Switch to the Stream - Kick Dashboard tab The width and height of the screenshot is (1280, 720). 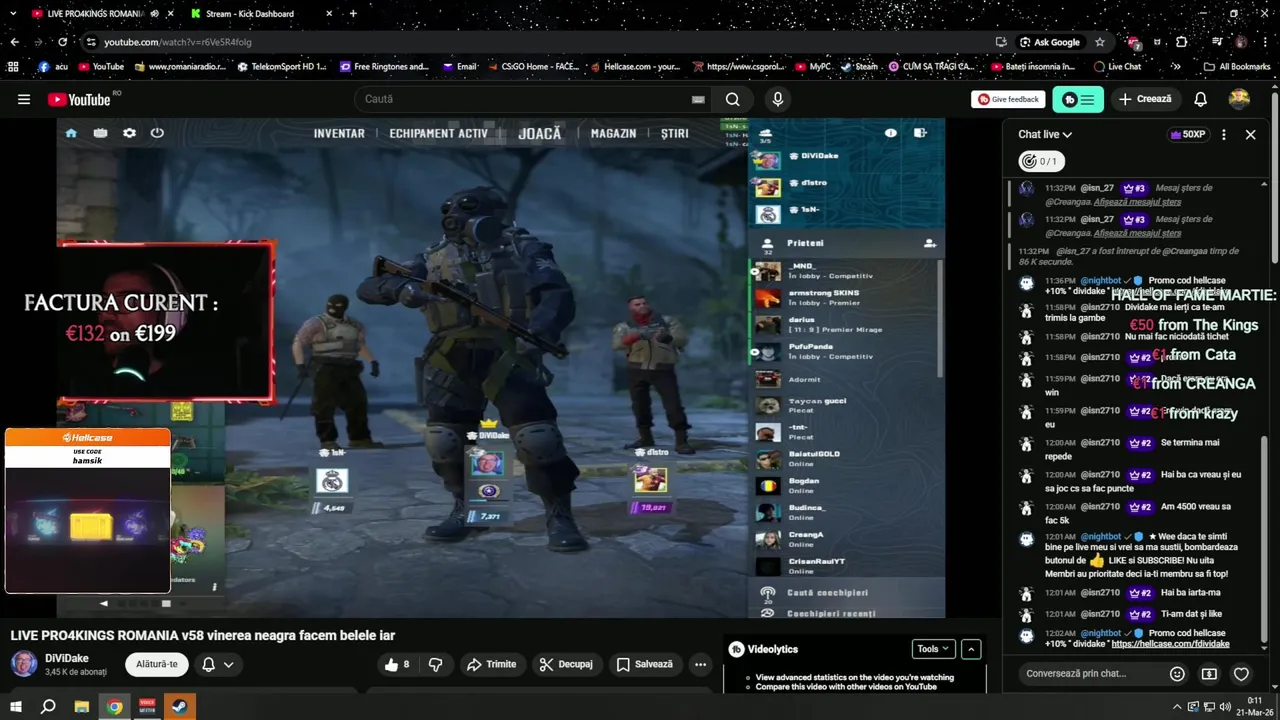(250, 14)
